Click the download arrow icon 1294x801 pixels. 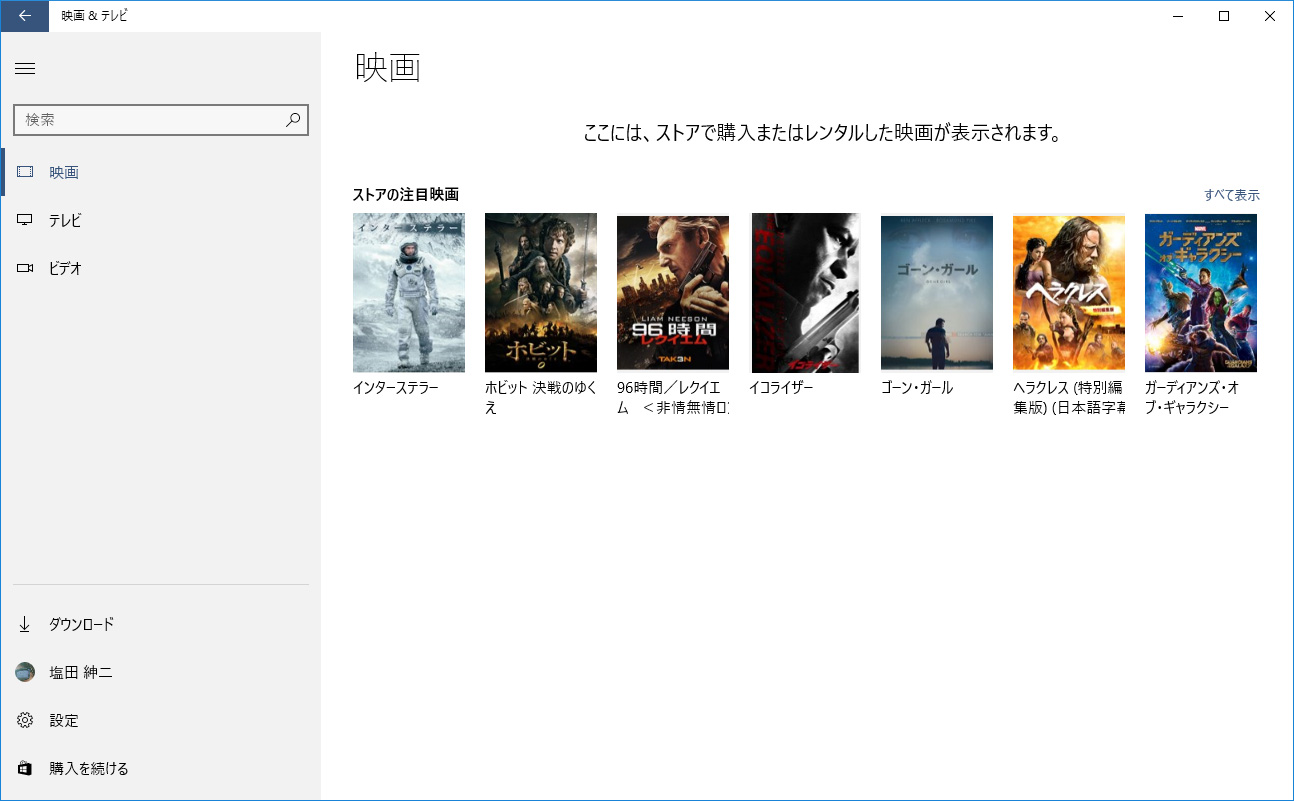25,624
